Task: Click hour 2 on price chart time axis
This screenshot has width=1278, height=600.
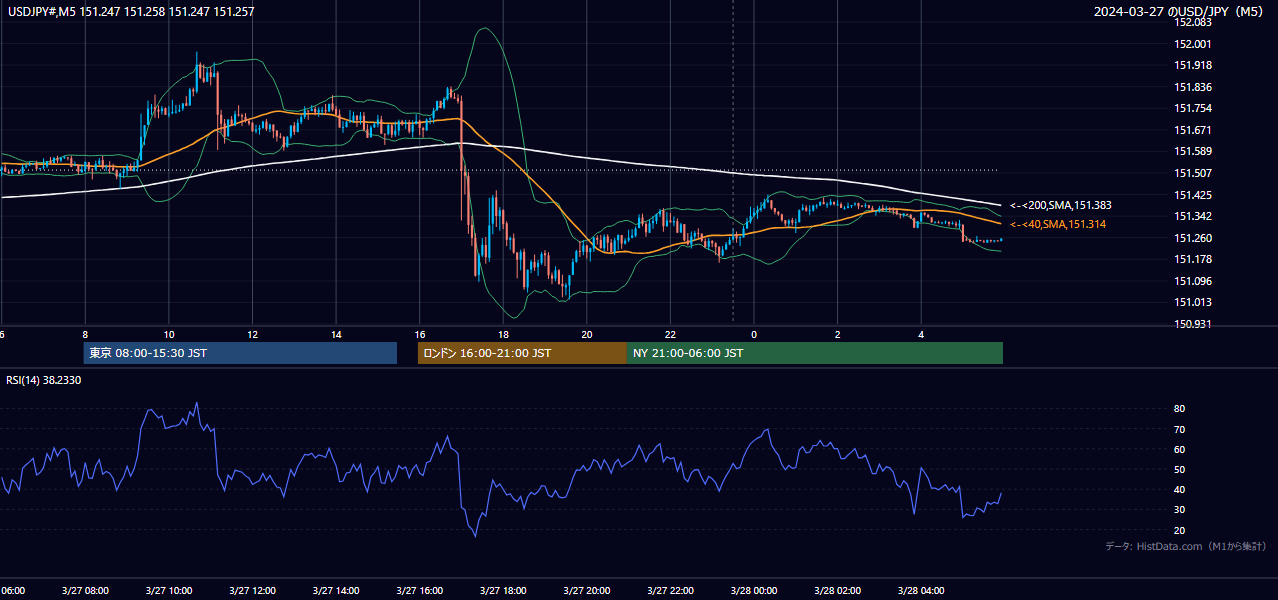Action: click(838, 334)
